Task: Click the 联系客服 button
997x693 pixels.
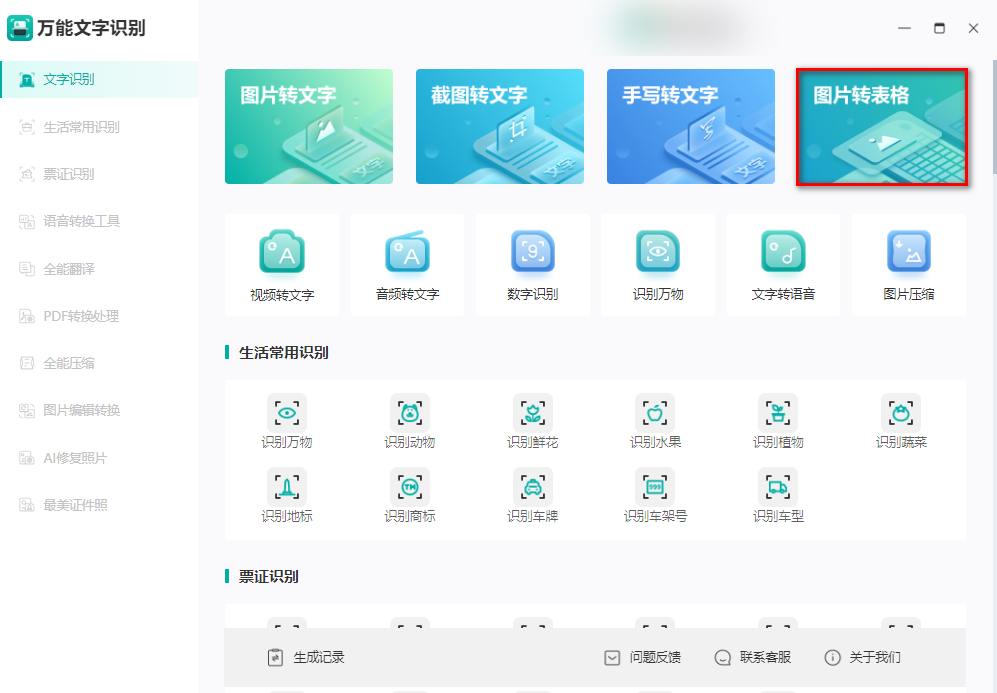Action: click(x=753, y=657)
